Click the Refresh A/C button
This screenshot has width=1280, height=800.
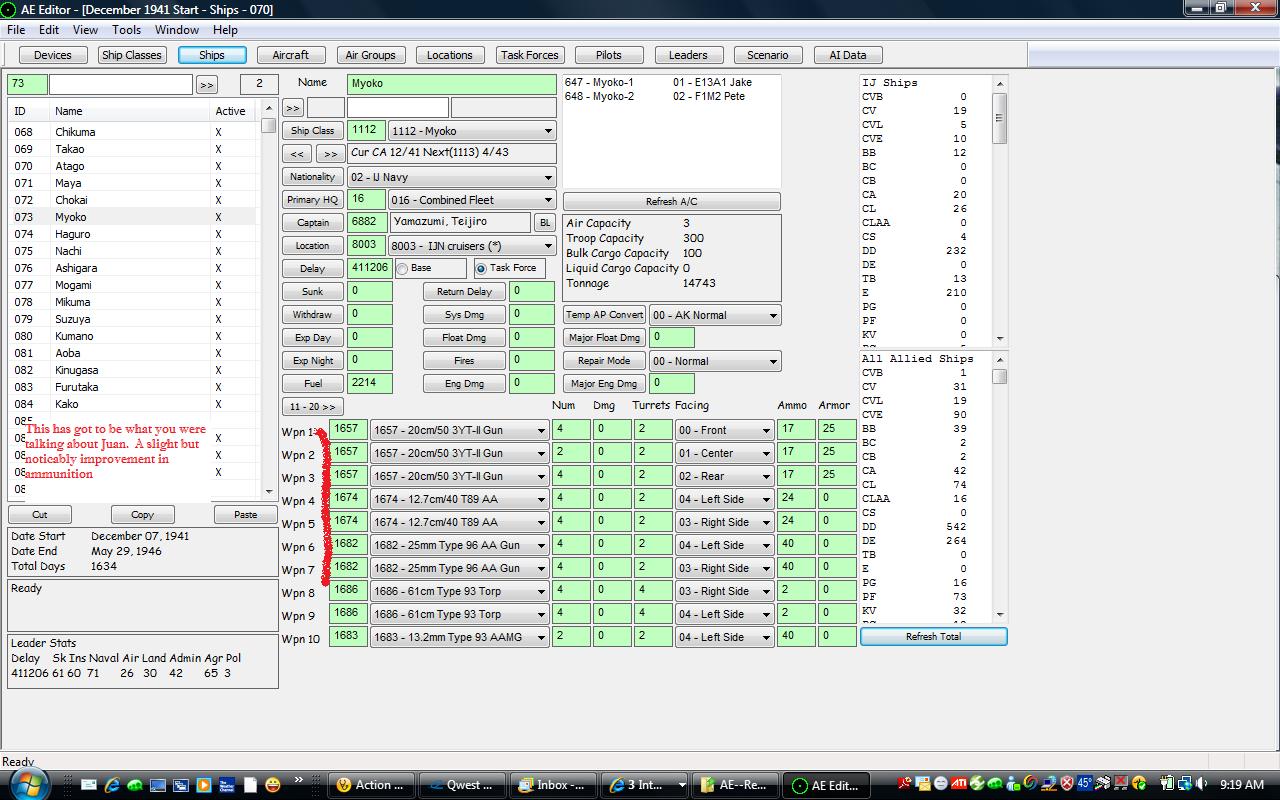[x=671, y=201]
